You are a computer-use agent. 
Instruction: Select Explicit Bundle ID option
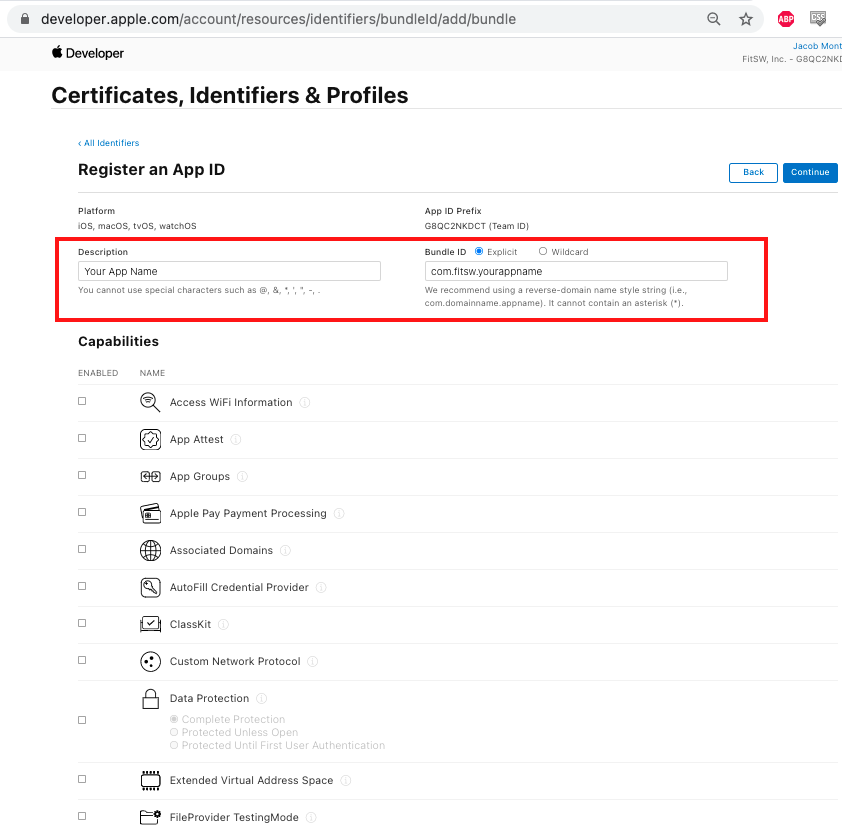click(x=479, y=251)
